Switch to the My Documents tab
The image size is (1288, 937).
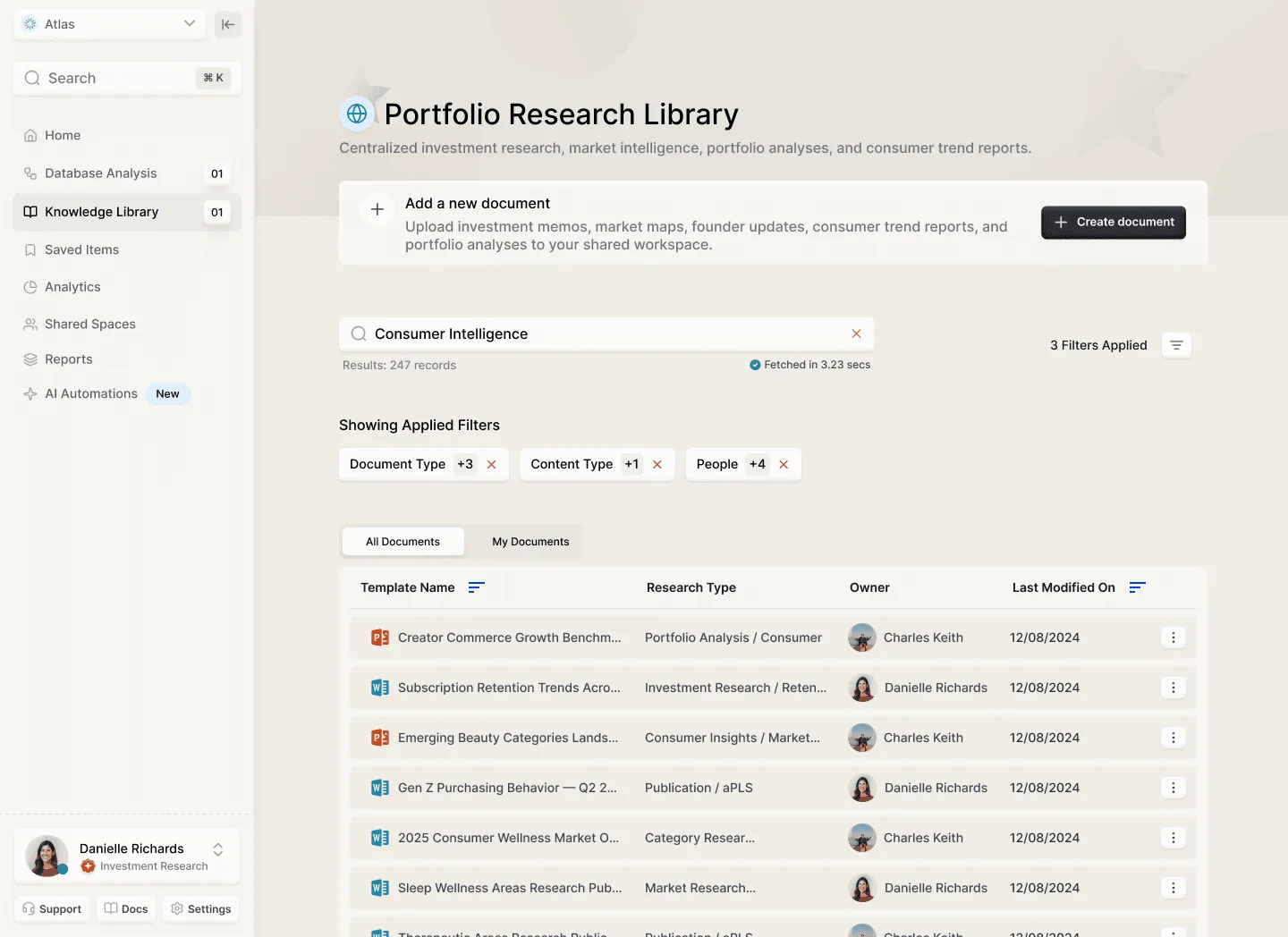pos(530,542)
